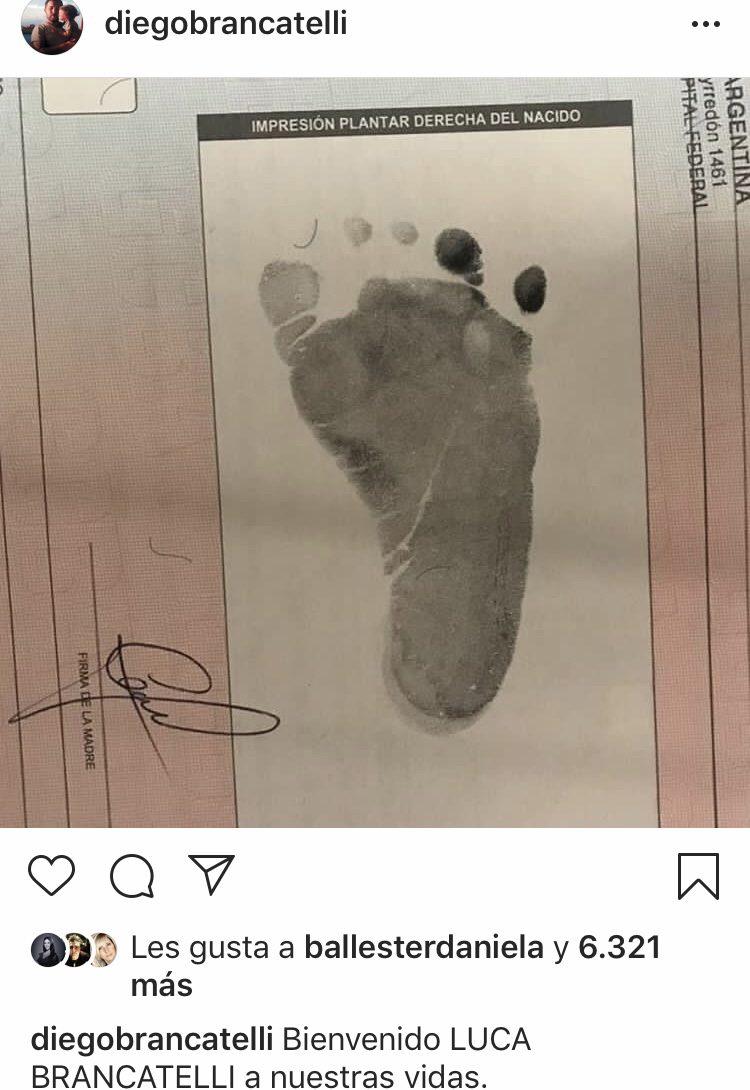
Task: Tap the first liker avatar
Action: (48, 950)
